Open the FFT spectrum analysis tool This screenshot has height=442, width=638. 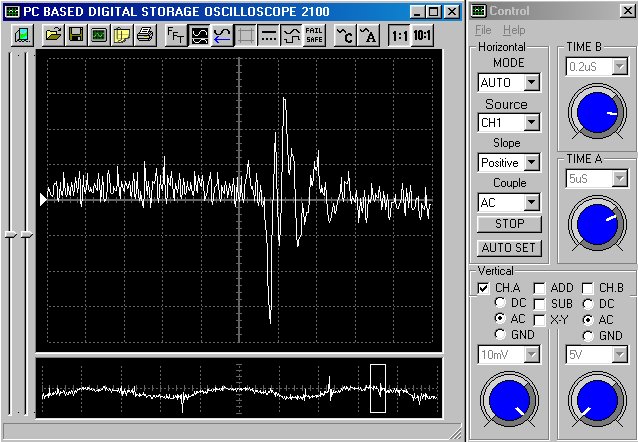[x=175, y=35]
